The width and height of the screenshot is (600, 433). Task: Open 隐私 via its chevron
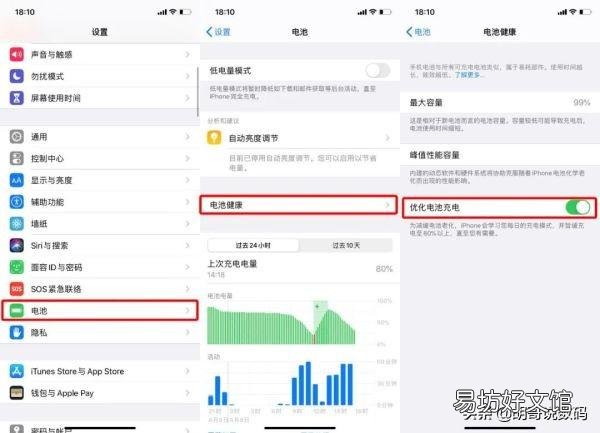click(x=188, y=333)
